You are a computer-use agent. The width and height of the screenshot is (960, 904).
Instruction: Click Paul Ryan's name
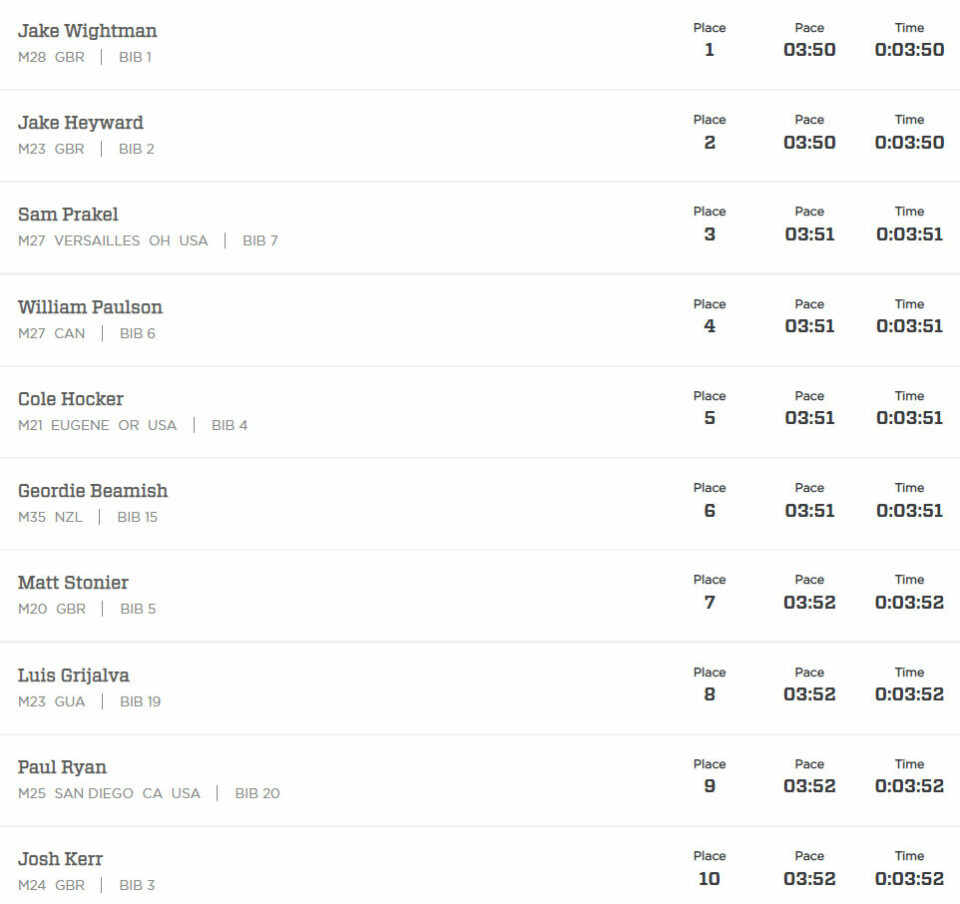(62, 767)
